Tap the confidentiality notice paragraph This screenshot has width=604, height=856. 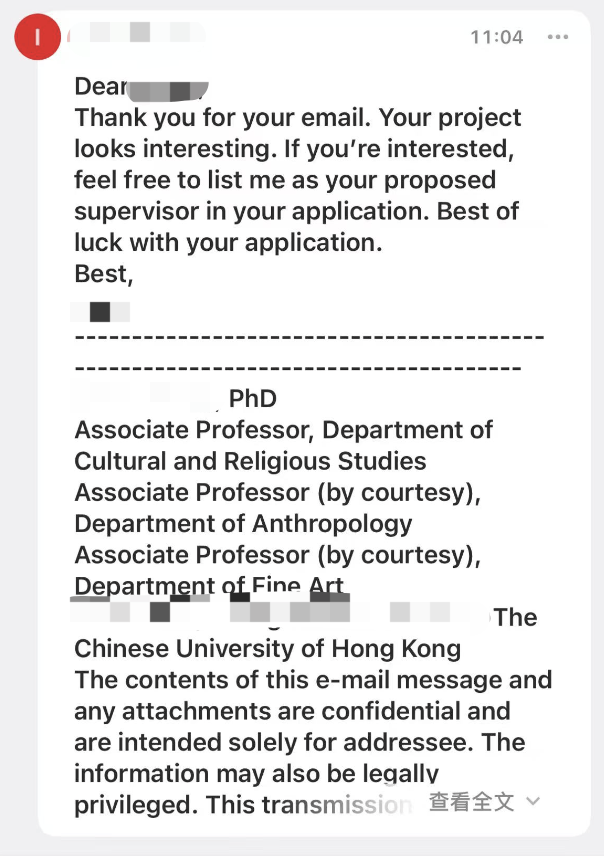pos(313,742)
